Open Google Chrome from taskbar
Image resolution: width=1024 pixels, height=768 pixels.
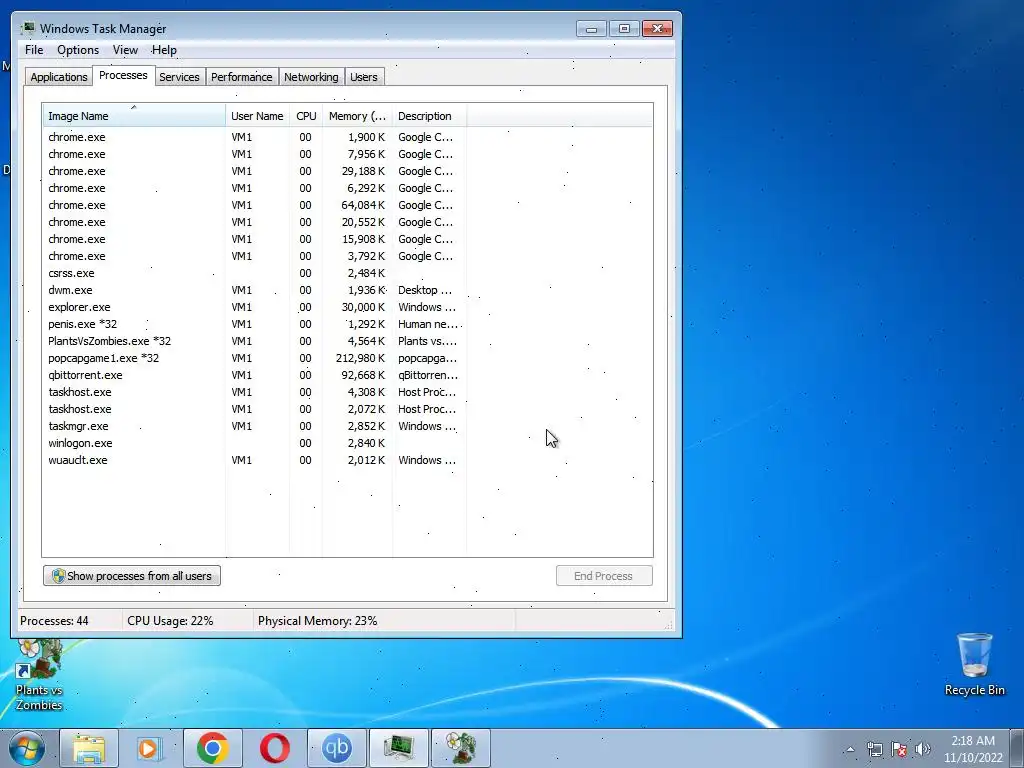point(212,748)
